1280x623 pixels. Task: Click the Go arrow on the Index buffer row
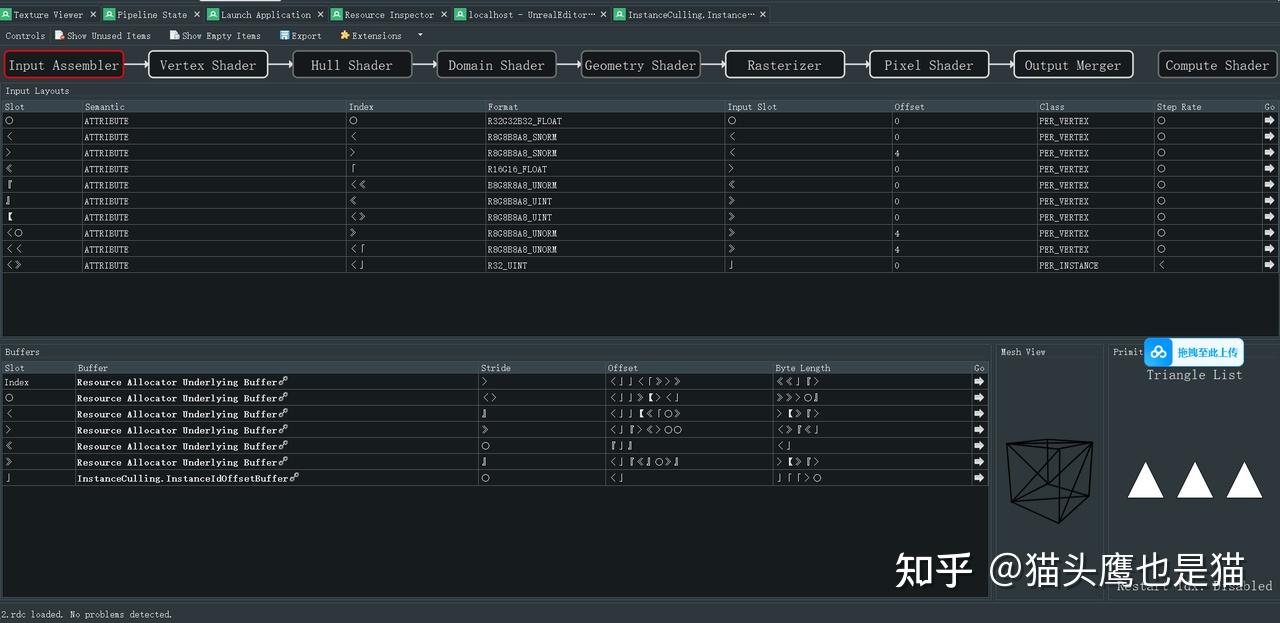(978, 381)
